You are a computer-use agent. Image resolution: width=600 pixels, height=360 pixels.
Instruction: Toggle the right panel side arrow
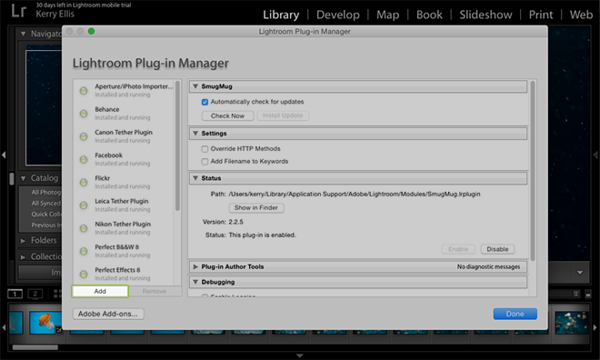click(x=595, y=155)
